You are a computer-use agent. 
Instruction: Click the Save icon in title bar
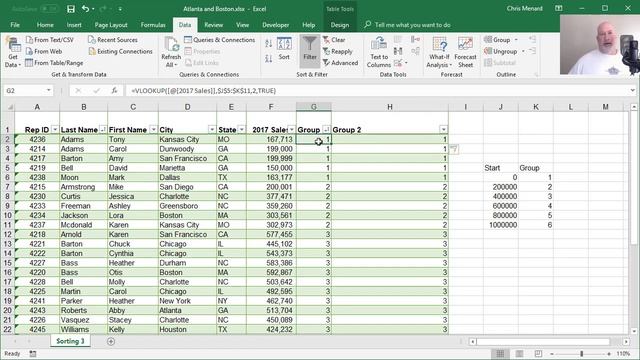[71, 9]
